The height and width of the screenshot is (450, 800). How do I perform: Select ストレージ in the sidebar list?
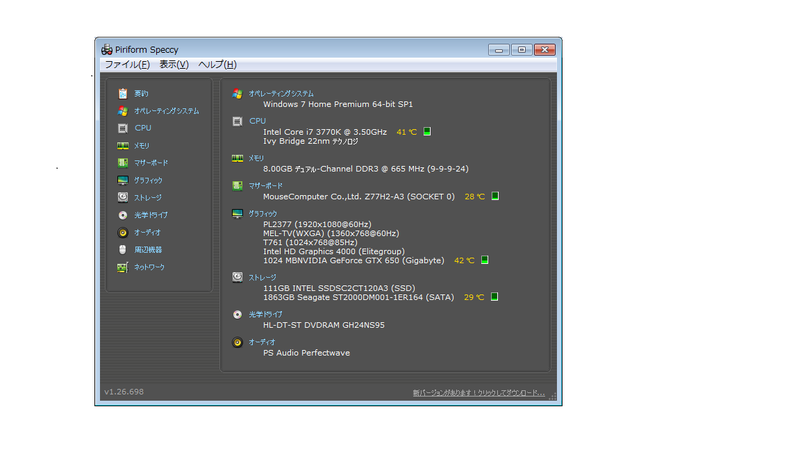pos(148,197)
